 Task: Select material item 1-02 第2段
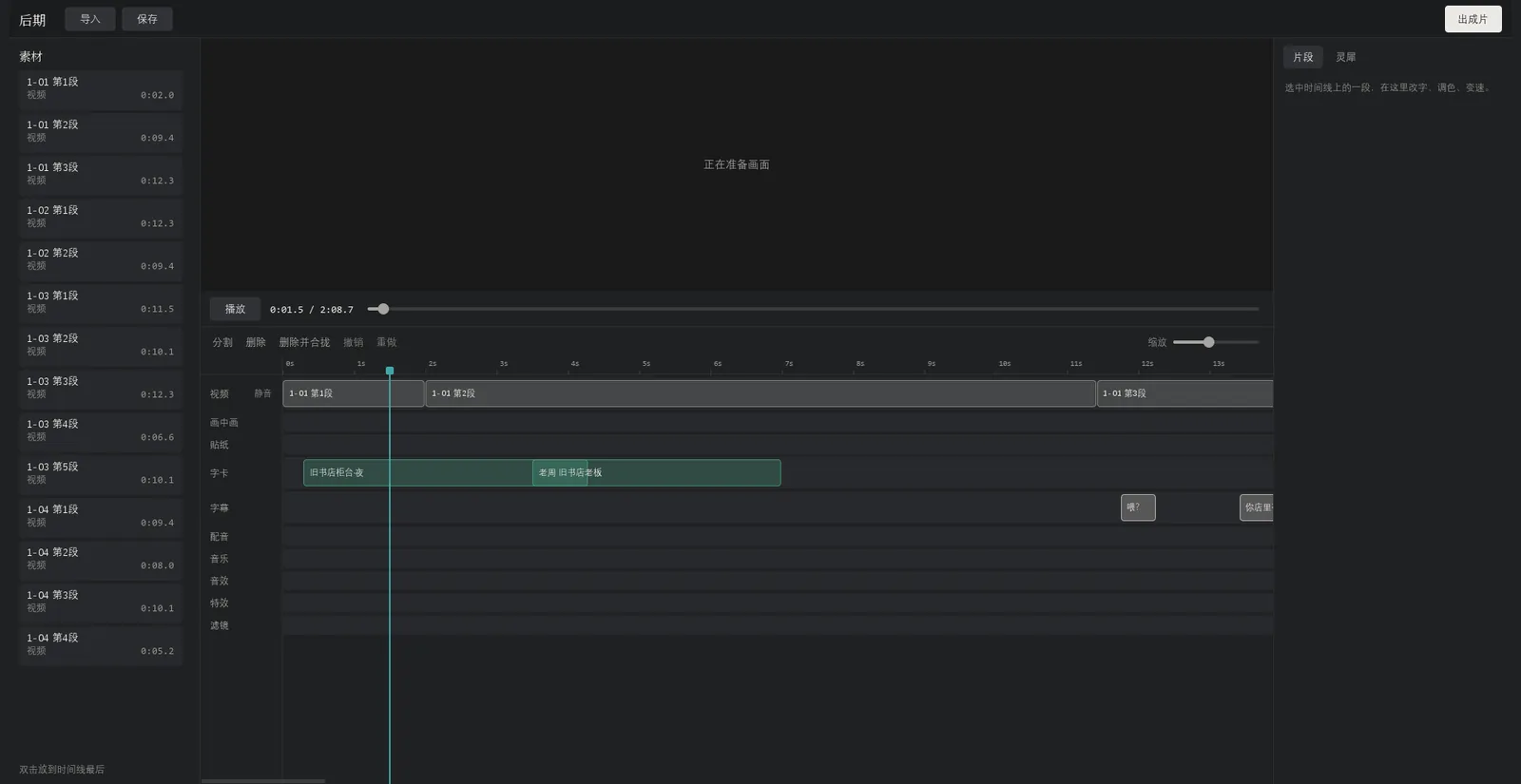(x=101, y=259)
